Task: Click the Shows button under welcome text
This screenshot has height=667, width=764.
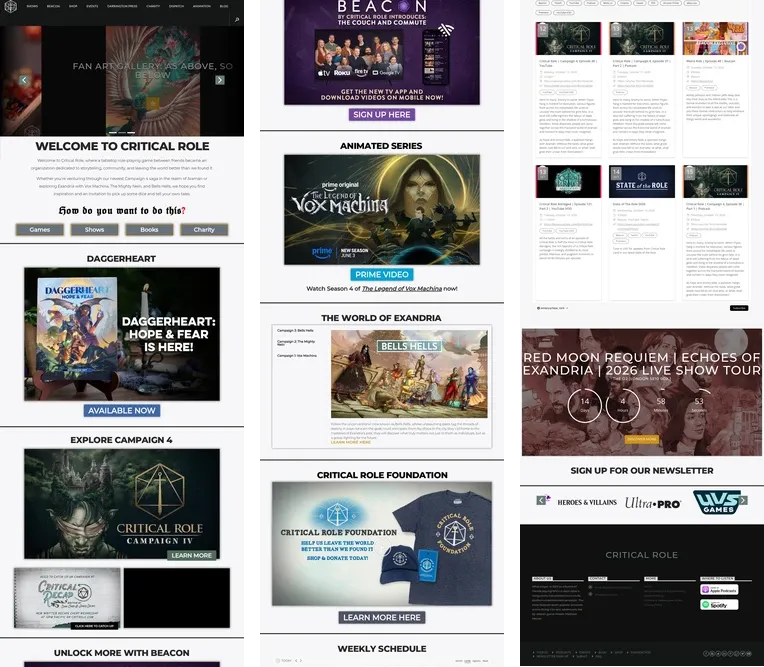Action: [95, 229]
